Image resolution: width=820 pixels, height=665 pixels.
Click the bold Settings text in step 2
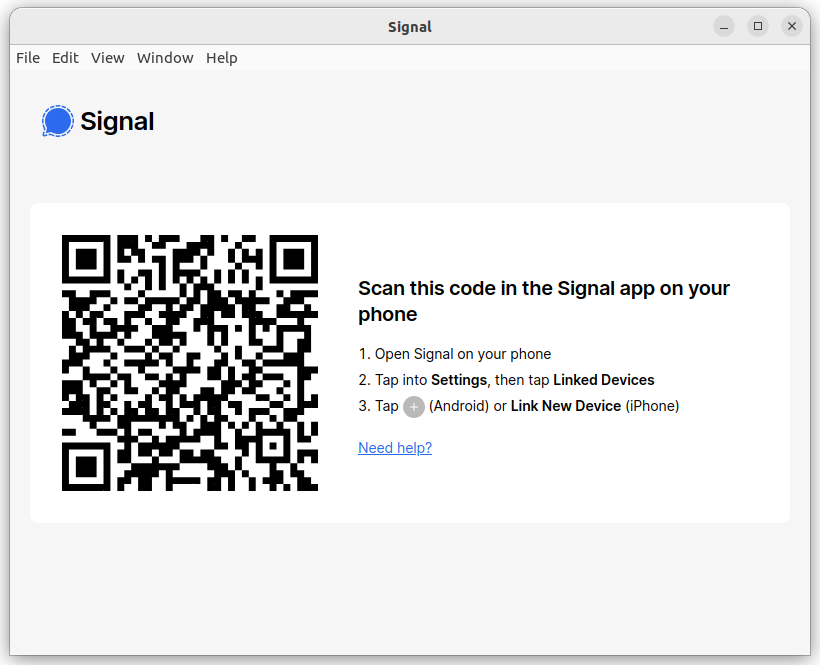459,380
